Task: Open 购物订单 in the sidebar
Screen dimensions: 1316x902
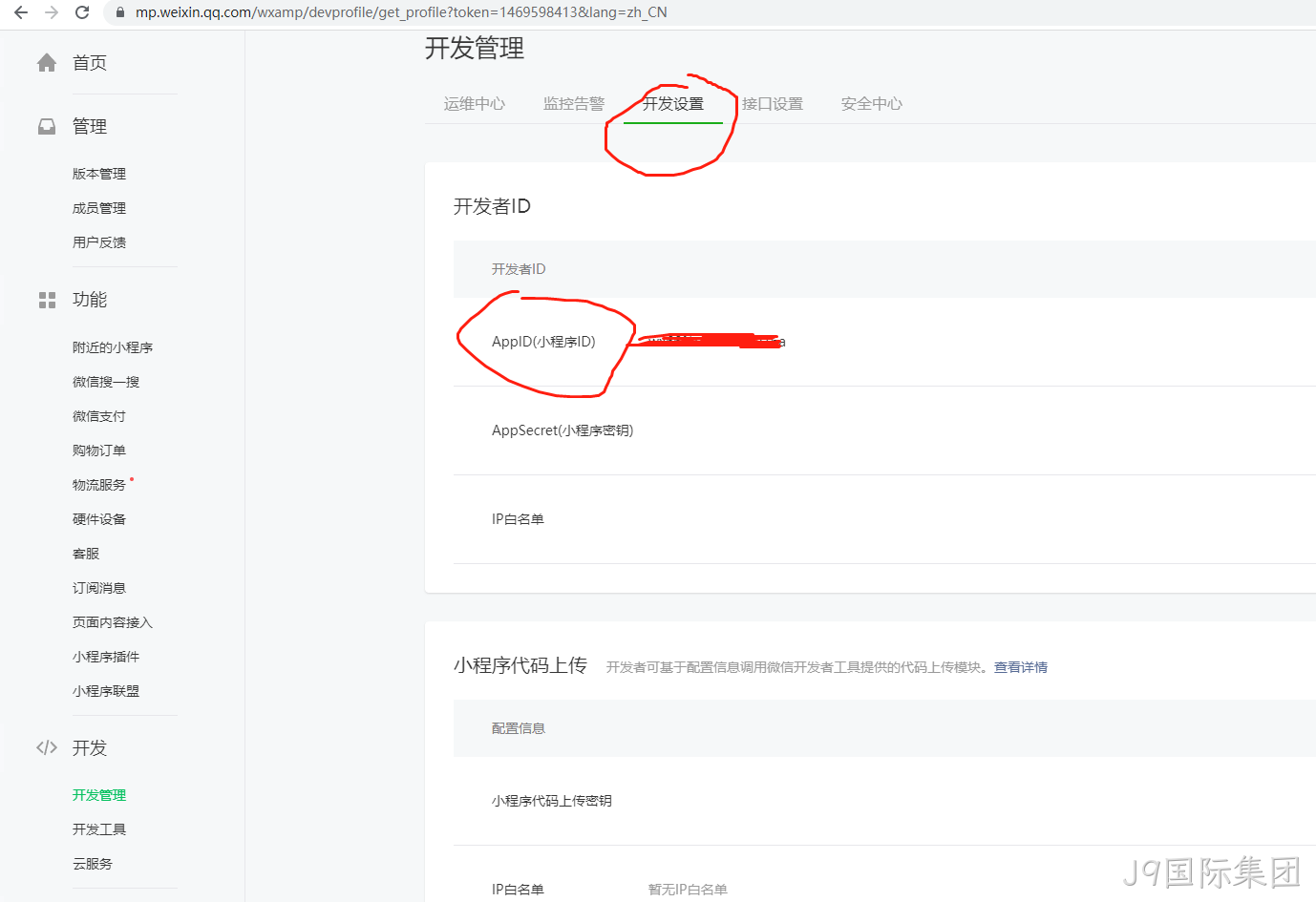Action: click(99, 451)
